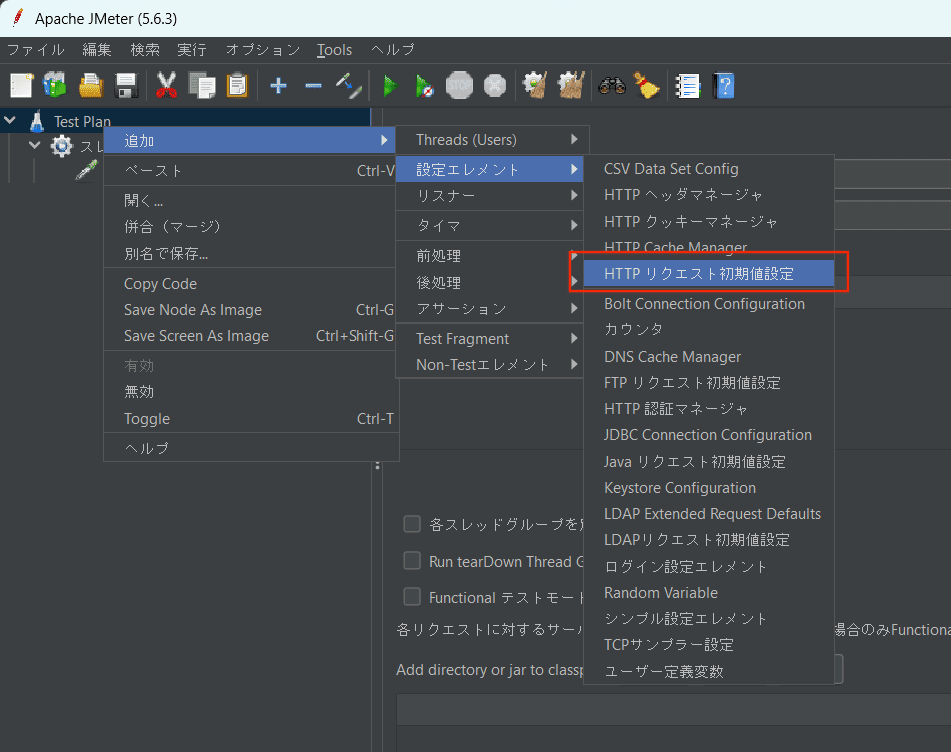The image size is (951, 752).
Task: Choose 別名で保存... context entry
Action: pyautogui.click(x=251, y=253)
